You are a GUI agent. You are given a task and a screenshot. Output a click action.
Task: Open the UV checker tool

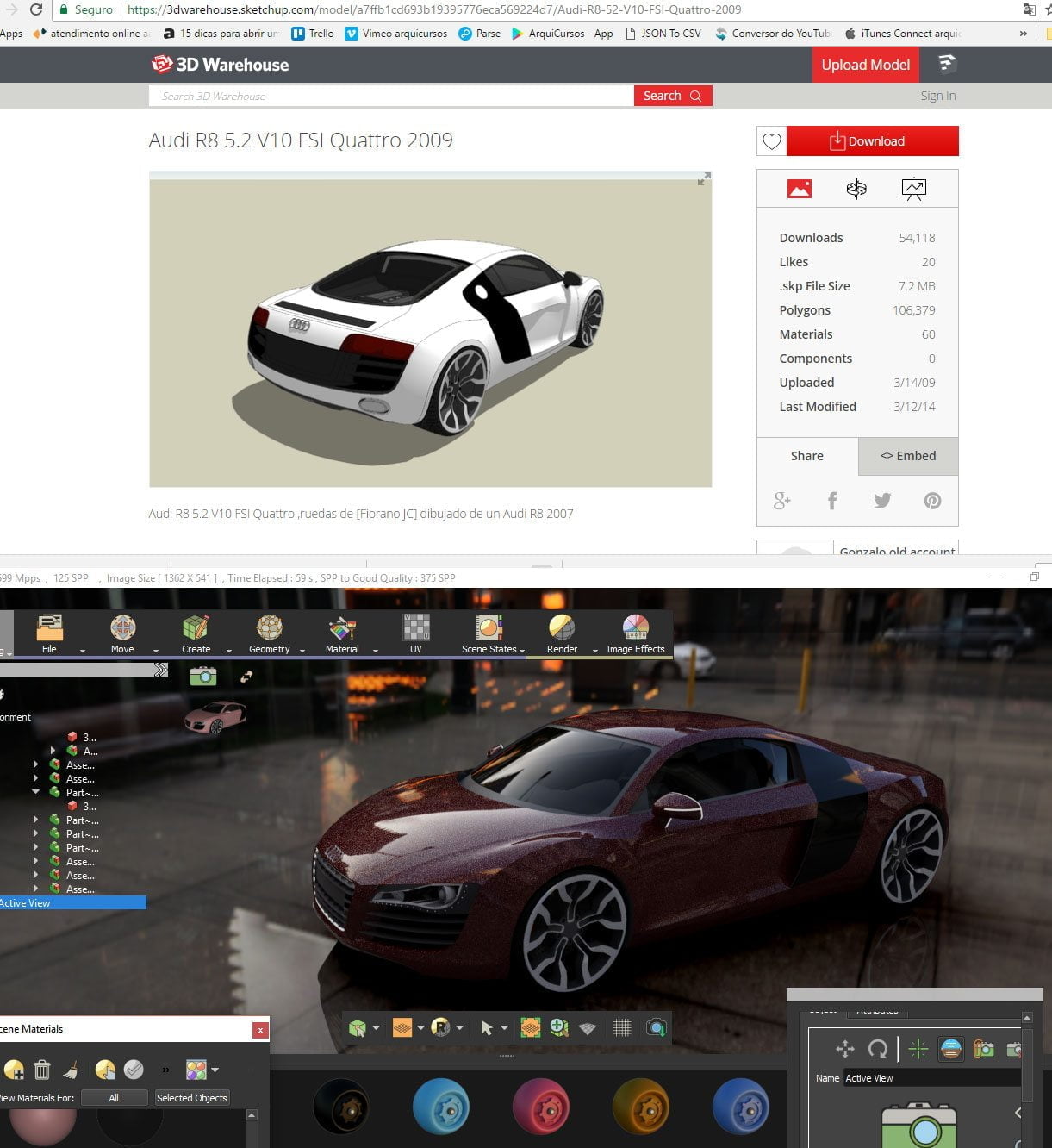(416, 633)
